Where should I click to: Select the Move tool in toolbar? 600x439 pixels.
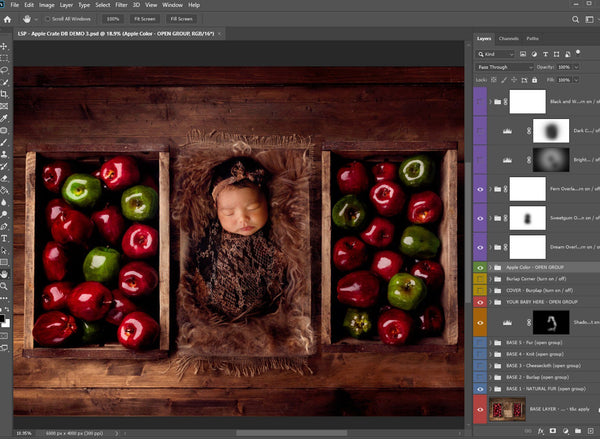pyautogui.click(x=5, y=47)
